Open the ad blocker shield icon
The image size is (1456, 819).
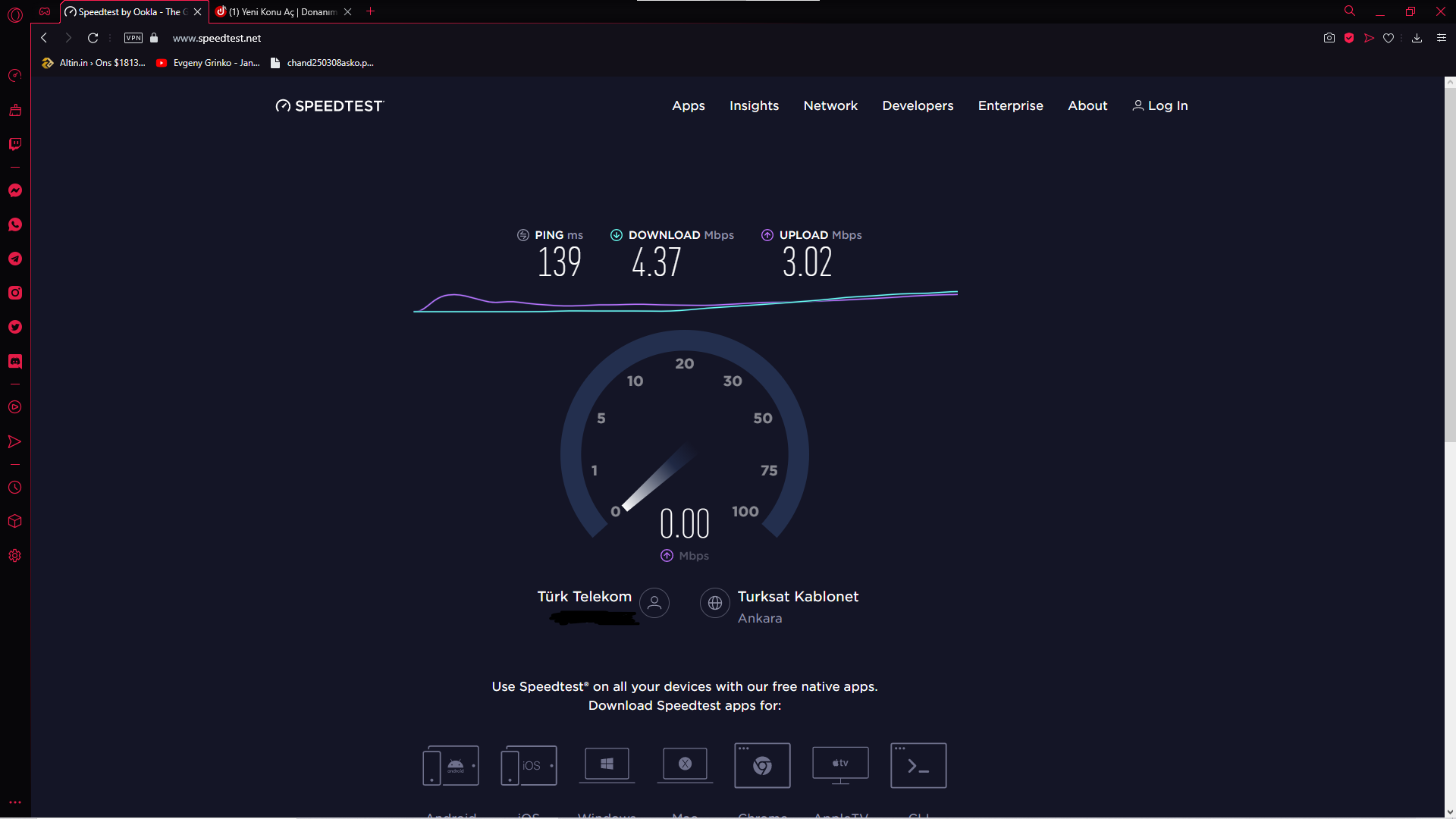coord(1349,38)
